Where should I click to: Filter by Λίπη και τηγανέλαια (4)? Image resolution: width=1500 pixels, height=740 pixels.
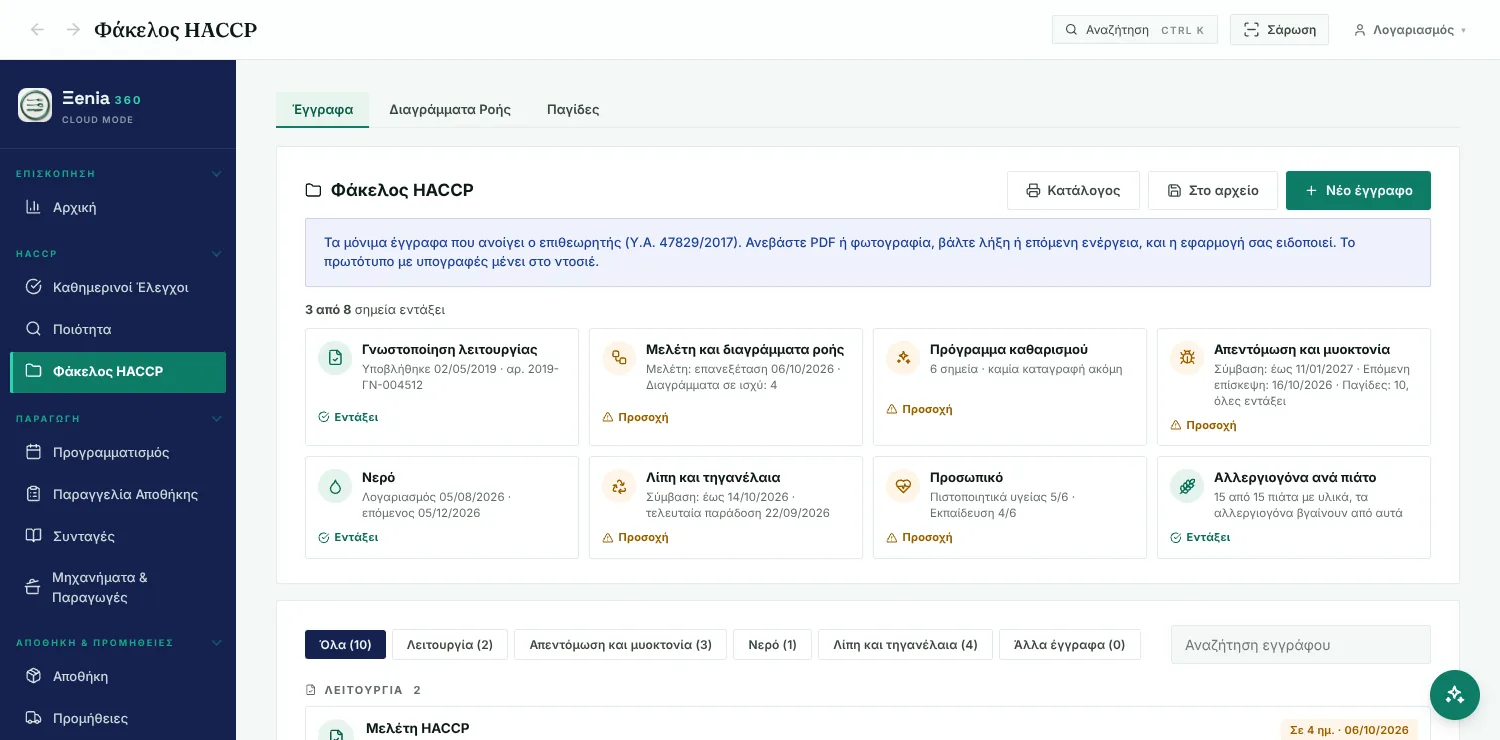coord(905,645)
